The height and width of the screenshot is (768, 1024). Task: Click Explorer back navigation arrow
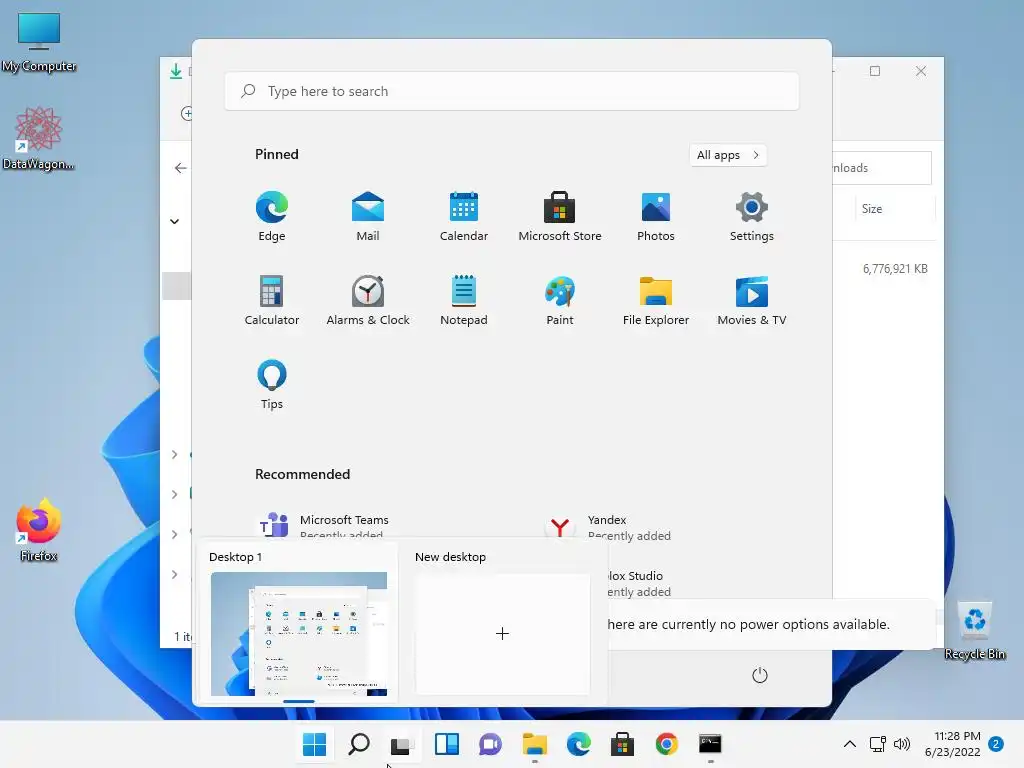180,168
